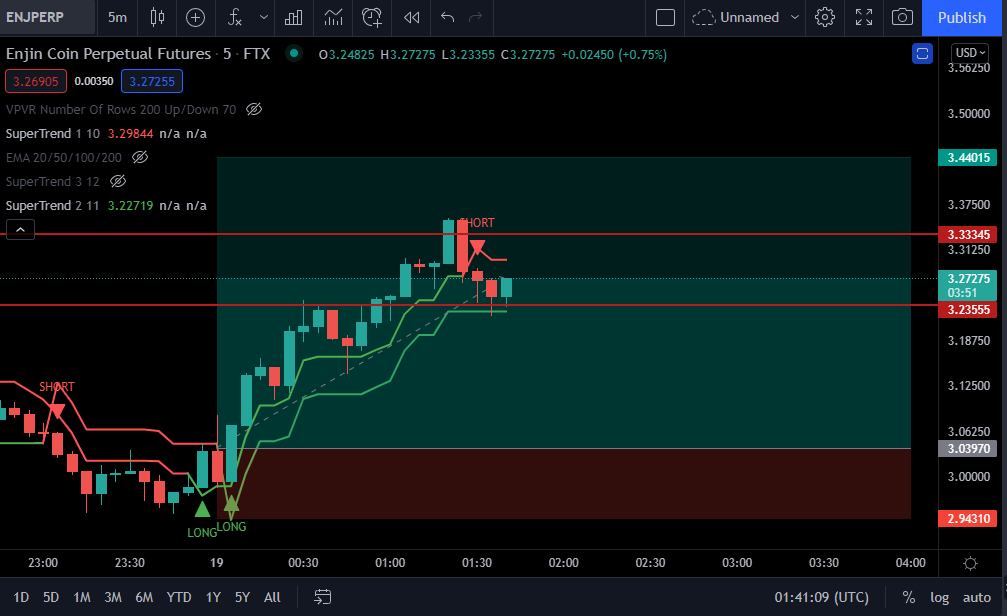Toggle the percent scale
Screen dimensions: 1007x616
pyautogui.click(x=909, y=597)
